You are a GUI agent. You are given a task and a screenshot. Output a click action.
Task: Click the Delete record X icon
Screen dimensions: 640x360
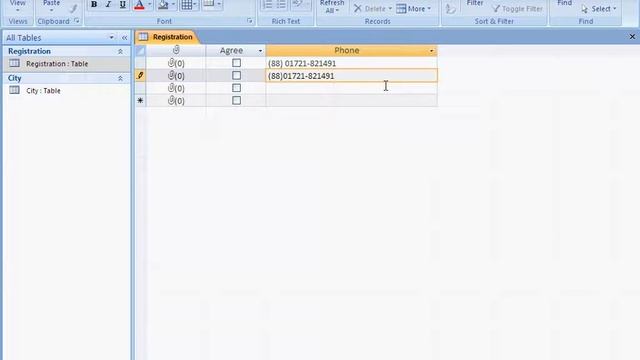[x=358, y=8]
